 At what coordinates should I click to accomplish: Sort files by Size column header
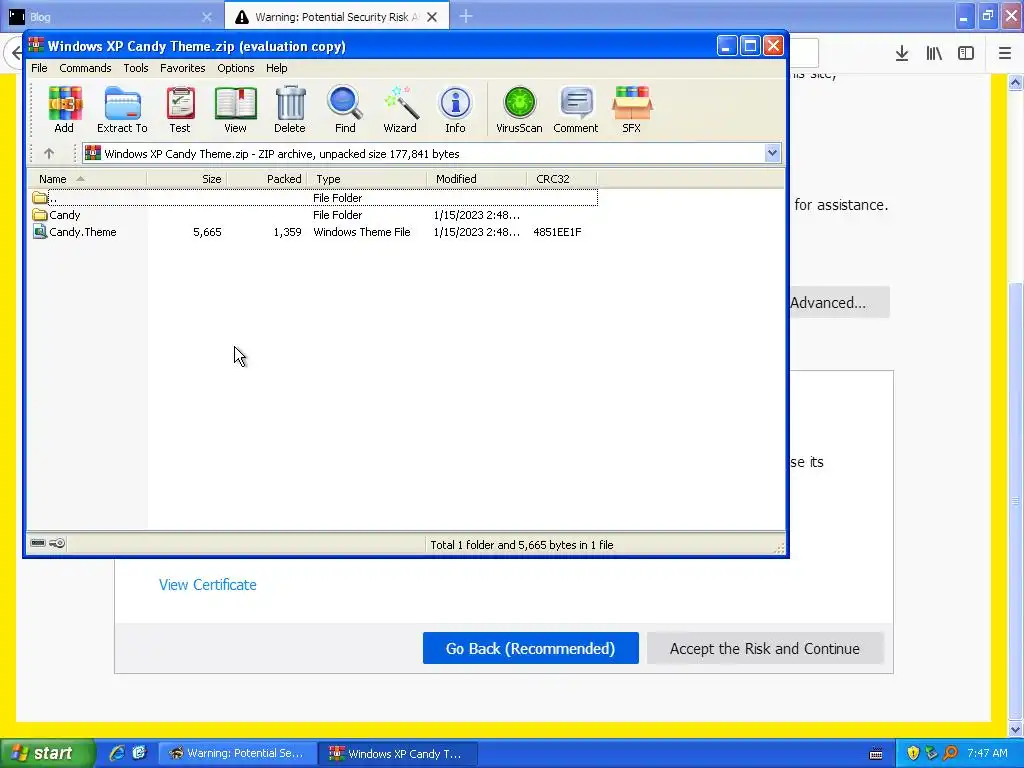pyautogui.click(x=187, y=179)
